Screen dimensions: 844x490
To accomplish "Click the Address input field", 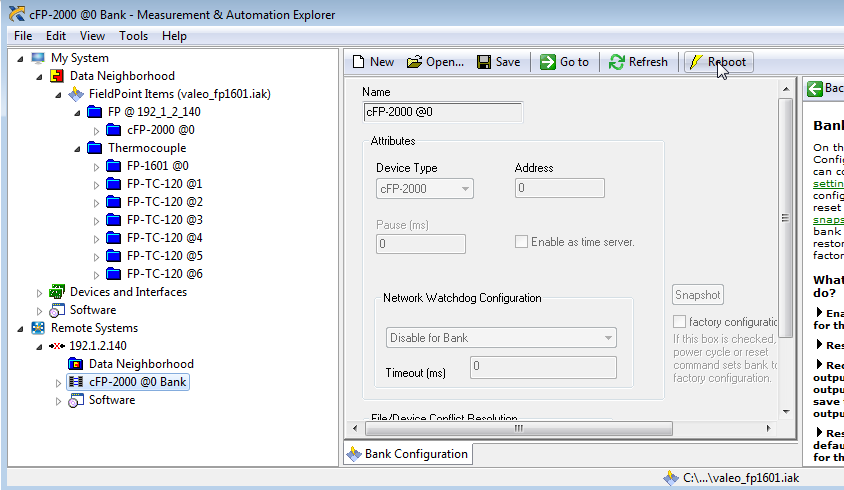I will pyautogui.click(x=559, y=188).
